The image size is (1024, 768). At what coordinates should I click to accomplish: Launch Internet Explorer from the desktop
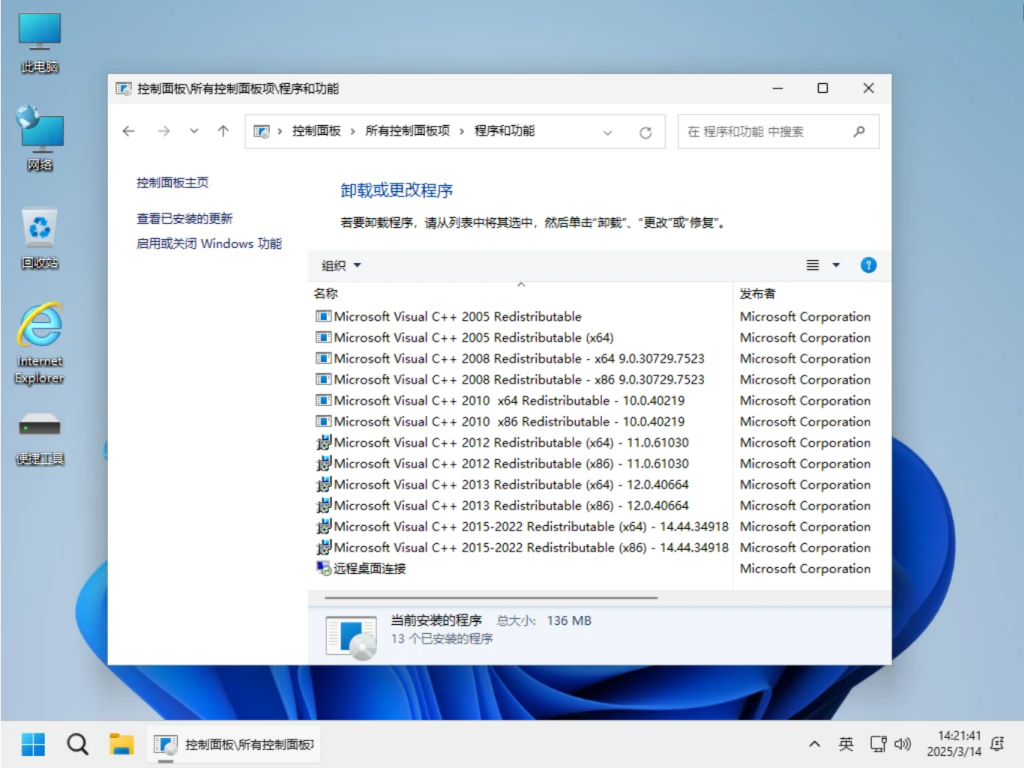click(39, 344)
